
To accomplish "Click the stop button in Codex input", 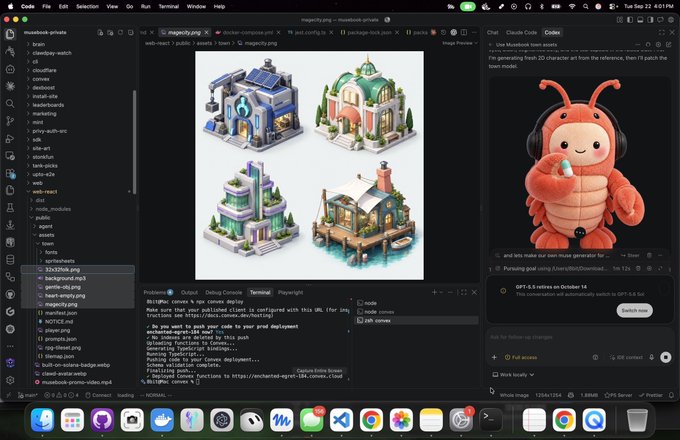I will tap(666, 357).
